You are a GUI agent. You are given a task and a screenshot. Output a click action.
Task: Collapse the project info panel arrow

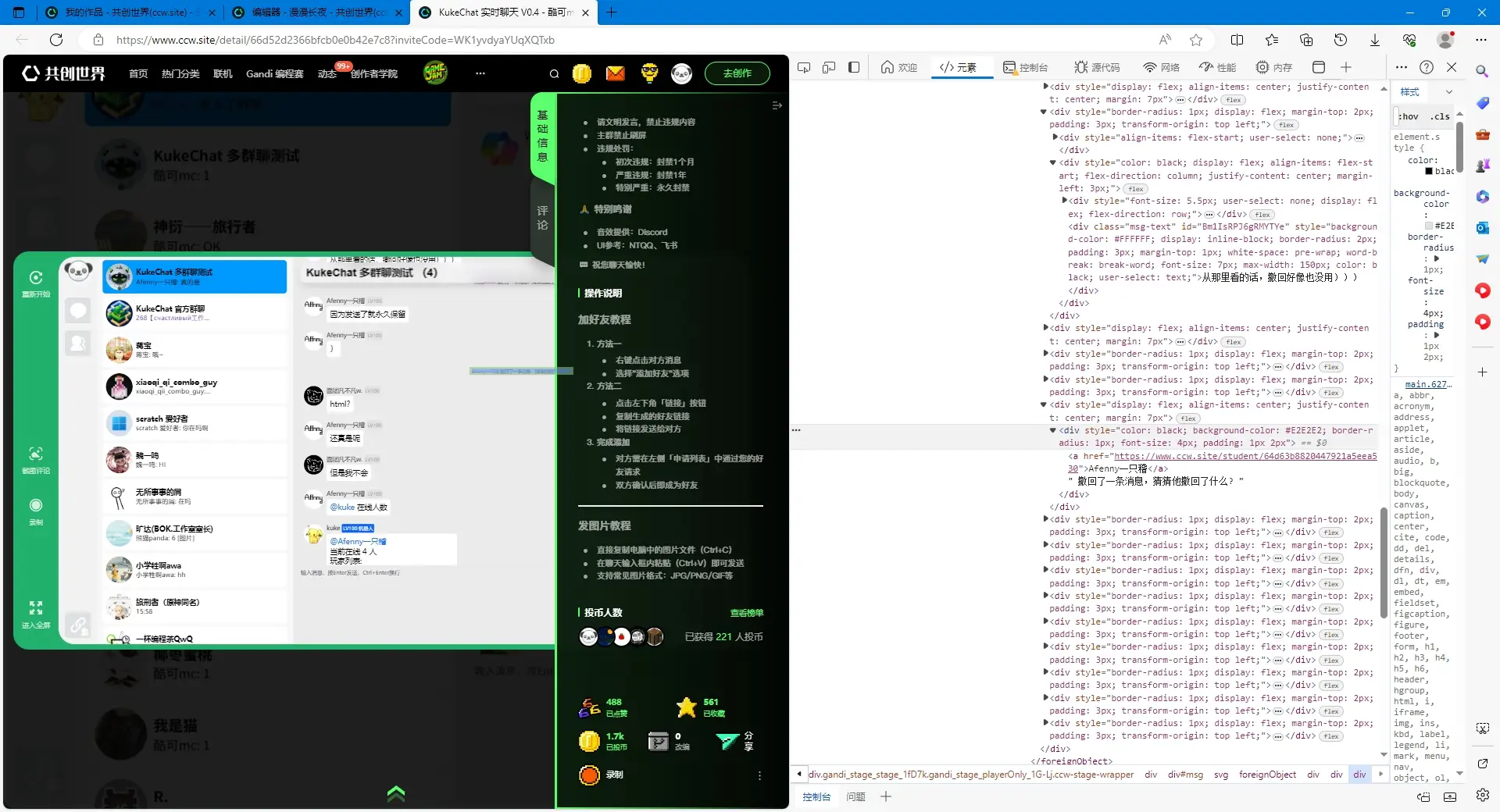click(777, 105)
